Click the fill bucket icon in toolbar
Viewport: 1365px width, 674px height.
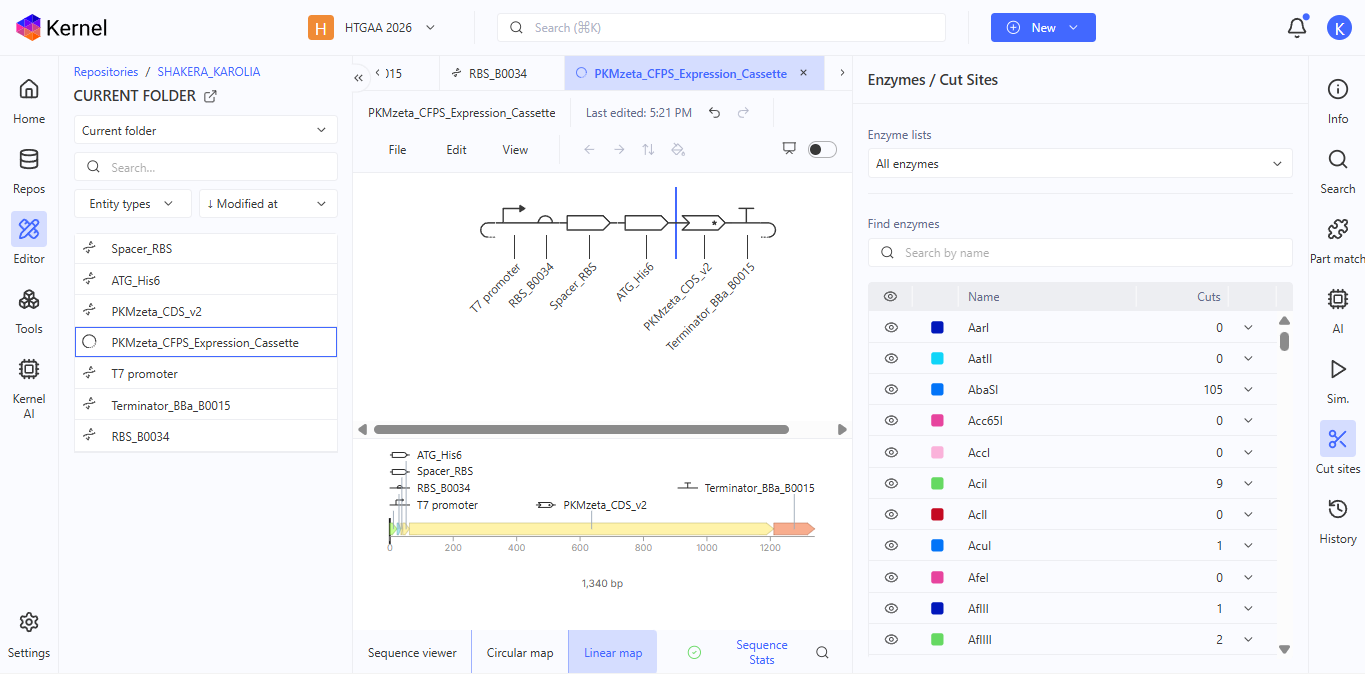(677, 149)
